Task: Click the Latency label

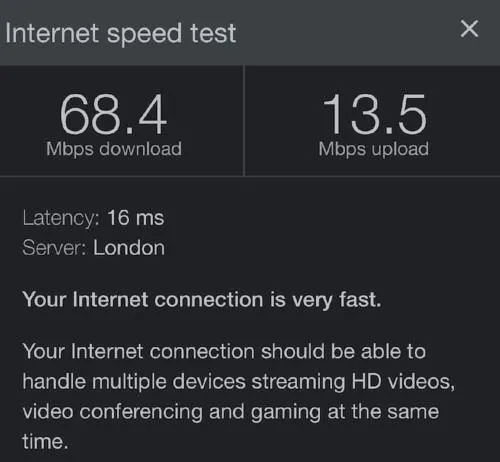Action: [x=61, y=219]
